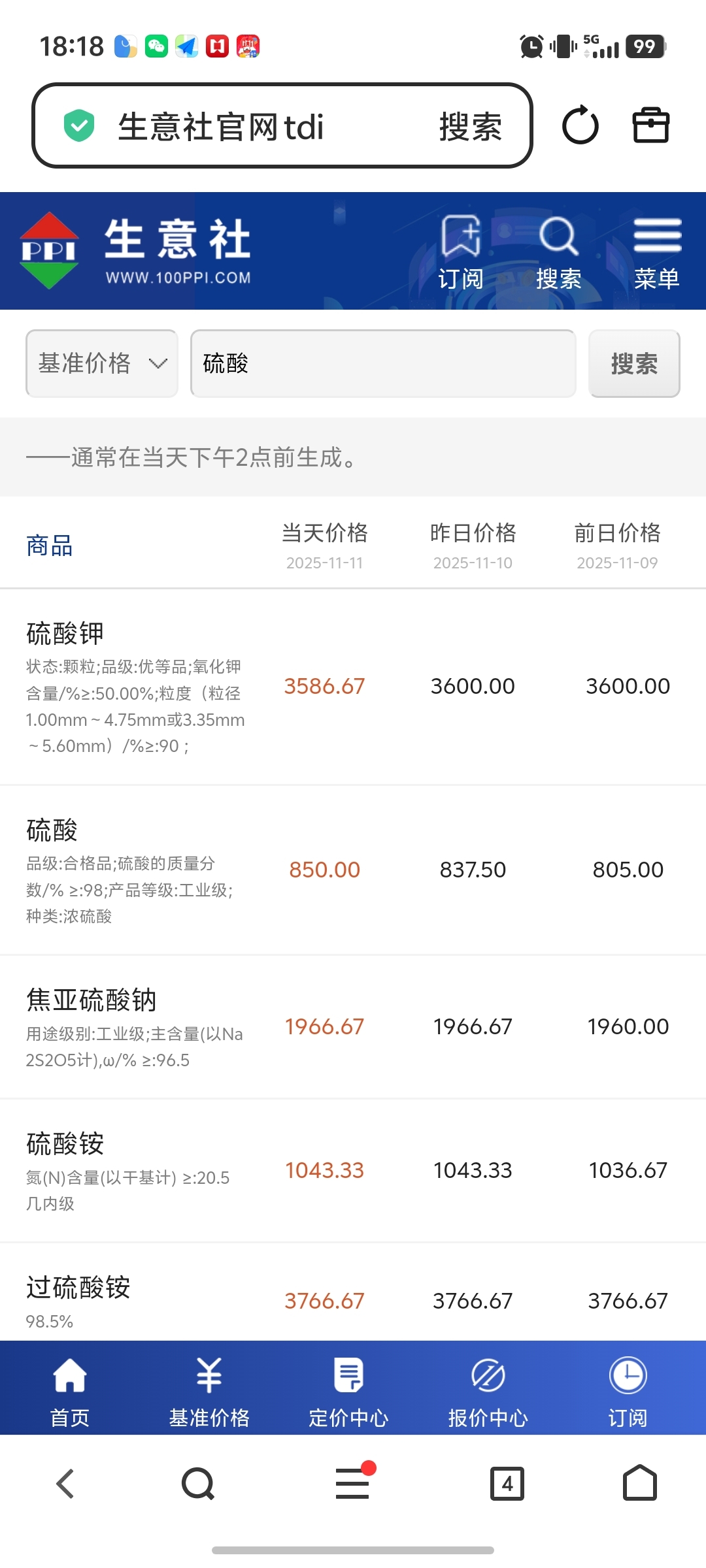Click the 硫酸 search input field
Image resolution: width=706 pixels, height=1568 pixels.
pos(383,363)
